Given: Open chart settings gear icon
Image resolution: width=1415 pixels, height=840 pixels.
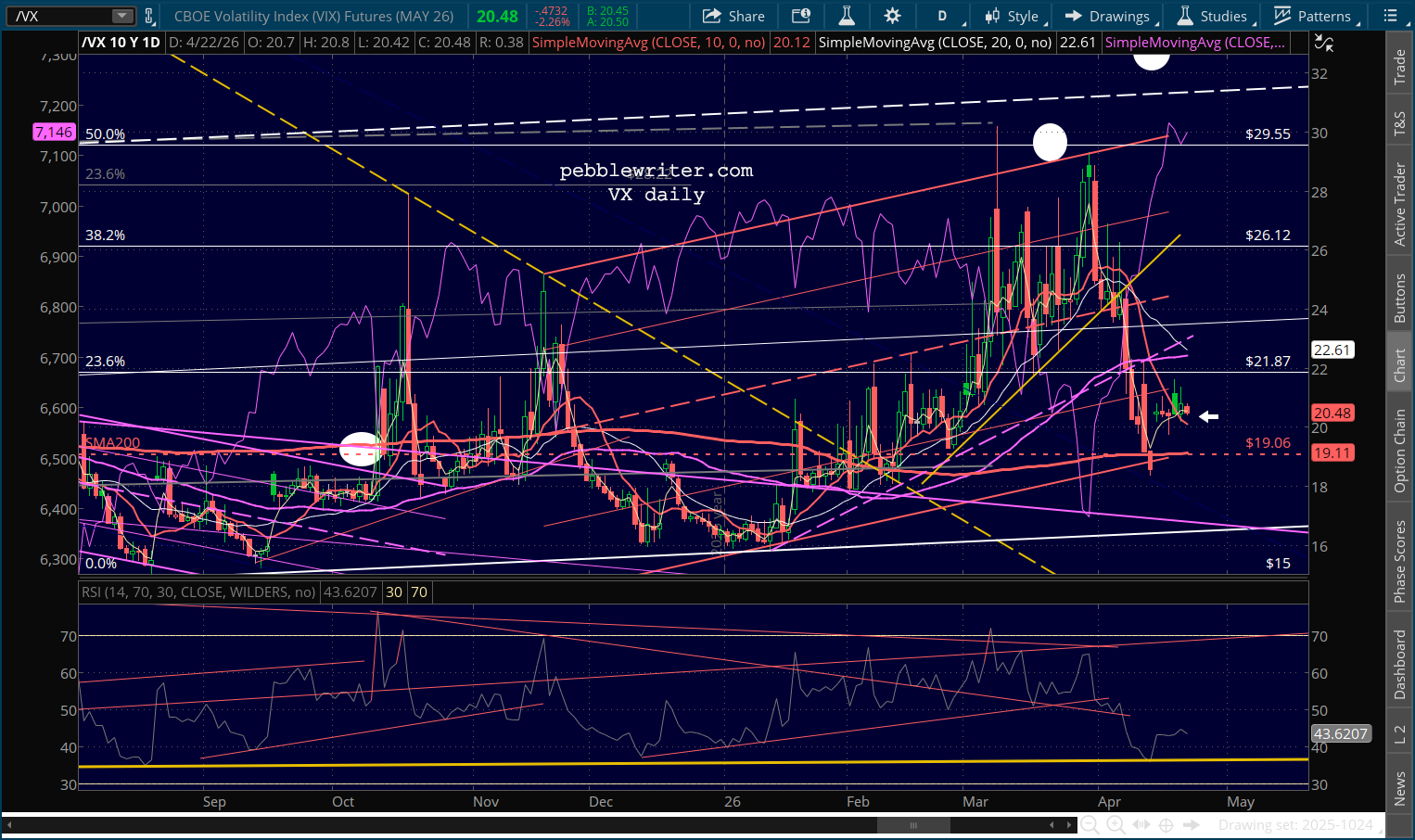Looking at the screenshot, I should click(x=892, y=16).
